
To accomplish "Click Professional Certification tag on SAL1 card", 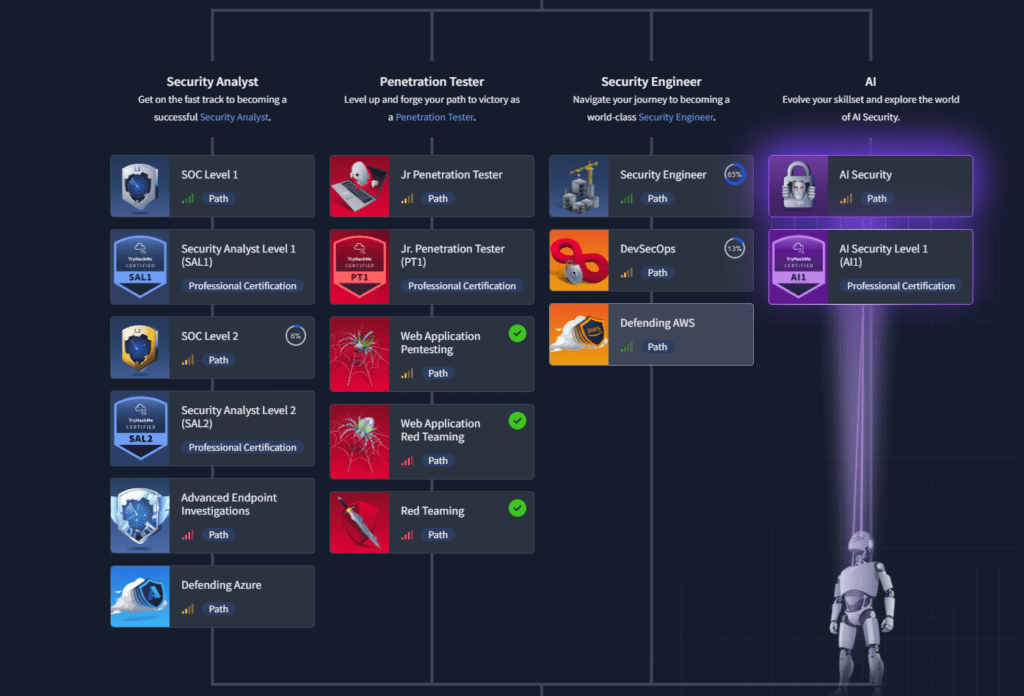I will 242,286.
